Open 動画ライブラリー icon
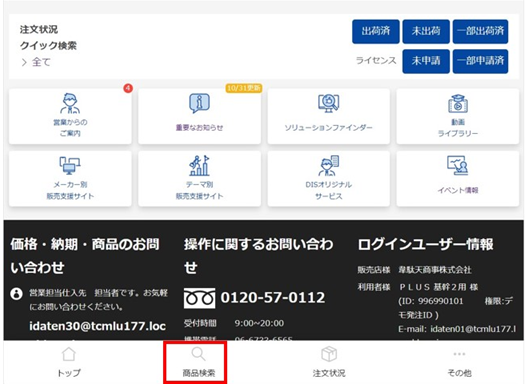The image size is (526, 389). tap(458, 104)
